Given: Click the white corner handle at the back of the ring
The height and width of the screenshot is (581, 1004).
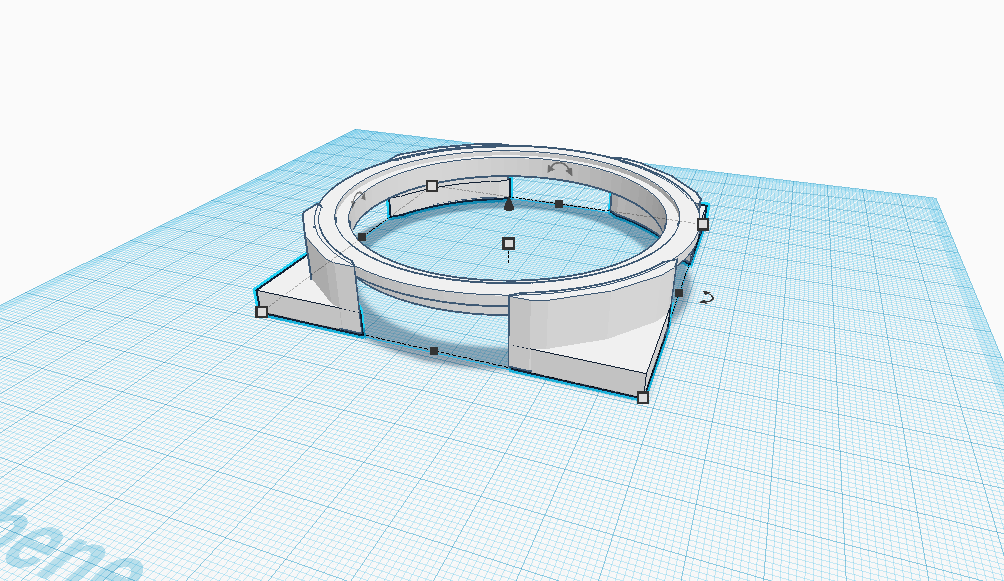Looking at the screenshot, I should pos(432,186).
